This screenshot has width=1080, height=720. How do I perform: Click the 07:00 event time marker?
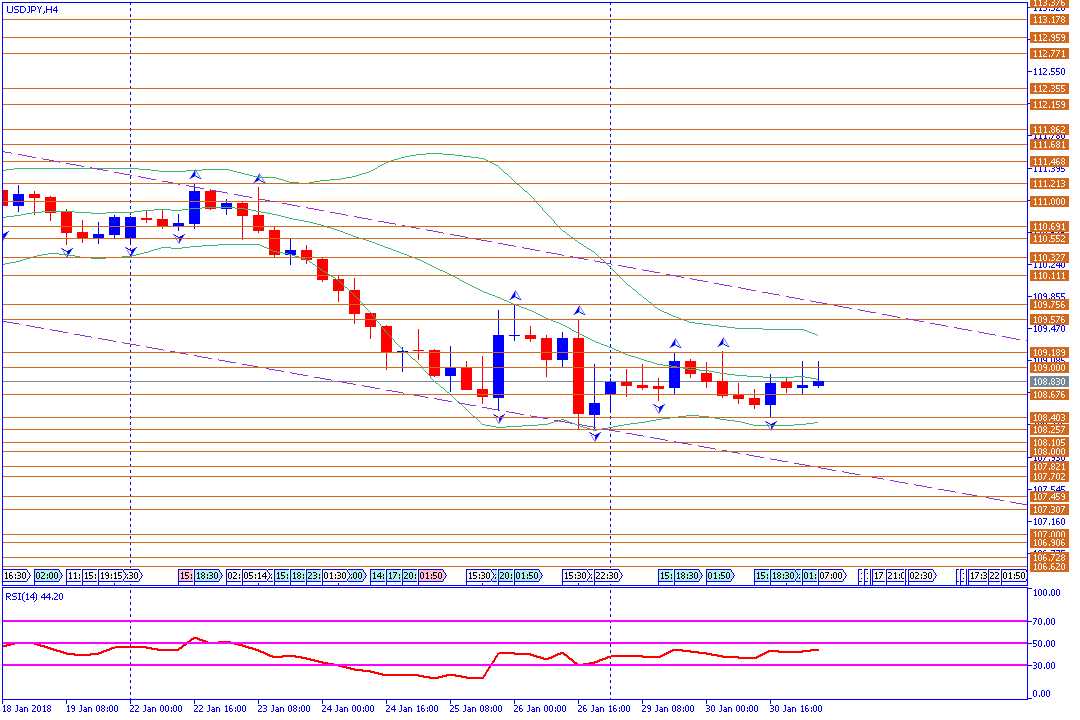pos(831,576)
